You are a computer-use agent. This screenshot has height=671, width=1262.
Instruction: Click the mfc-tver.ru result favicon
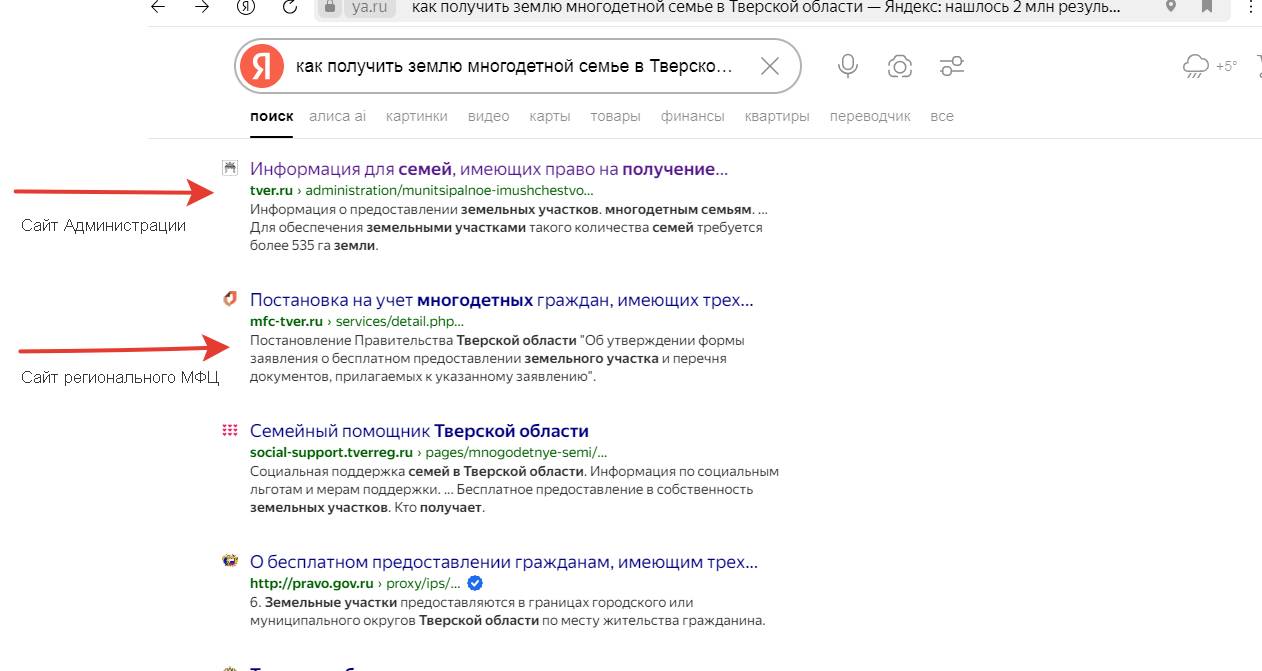pyautogui.click(x=230, y=298)
